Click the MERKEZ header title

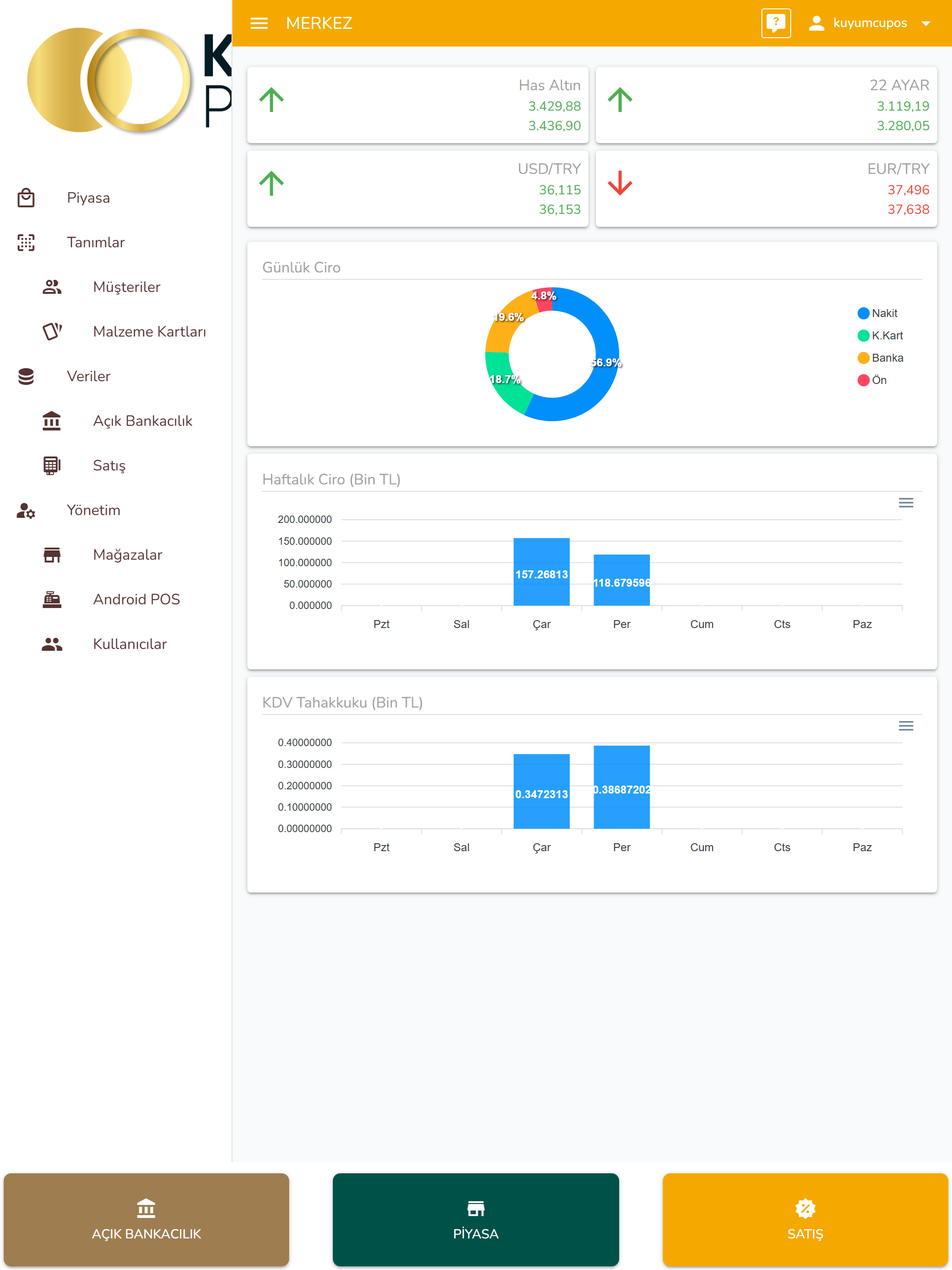pos(319,23)
